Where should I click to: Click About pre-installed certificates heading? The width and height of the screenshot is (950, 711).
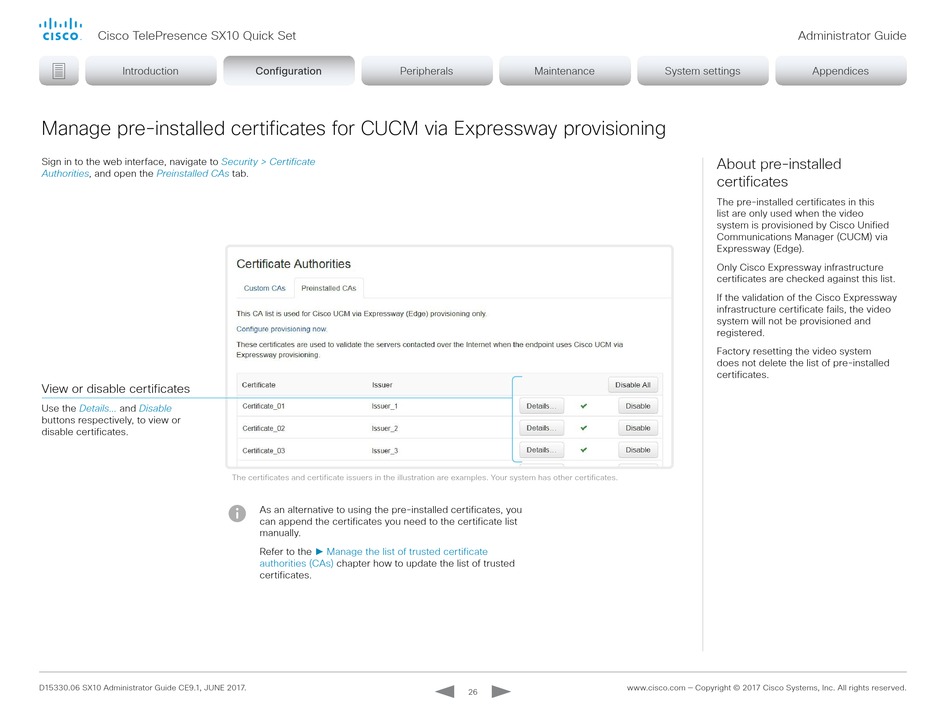(779, 173)
